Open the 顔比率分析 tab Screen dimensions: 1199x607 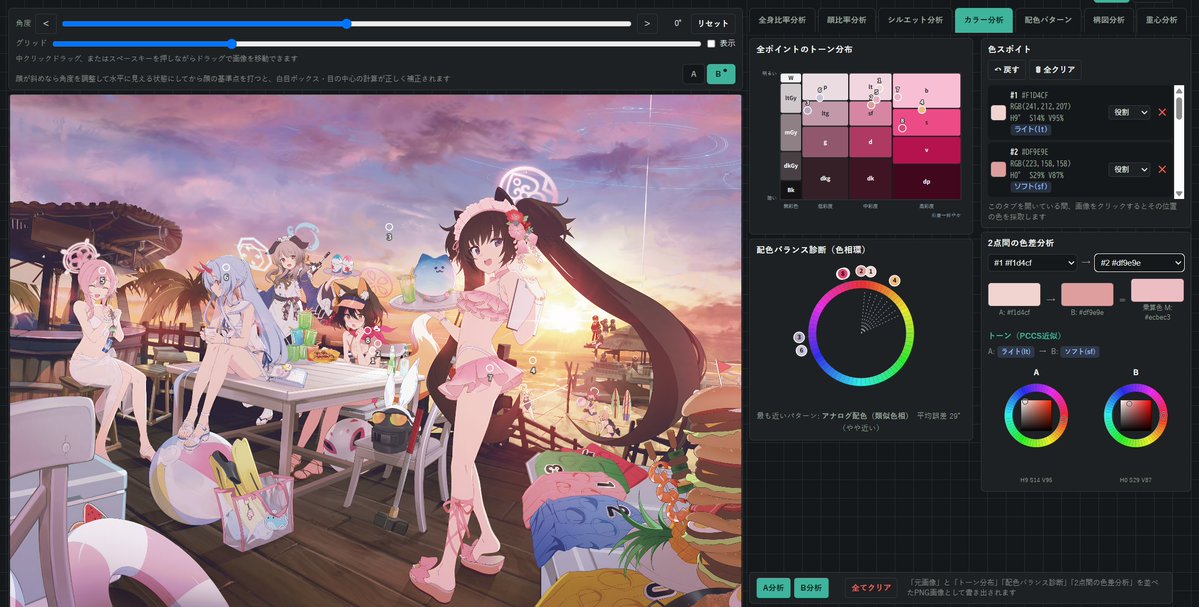[846, 20]
